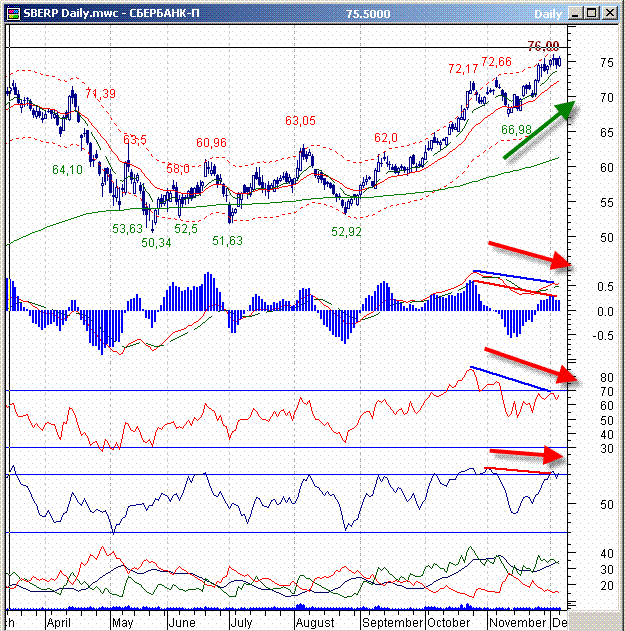
Task: Minimize the SBERP Daily chart window
Action: pyautogui.click(x=577, y=14)
